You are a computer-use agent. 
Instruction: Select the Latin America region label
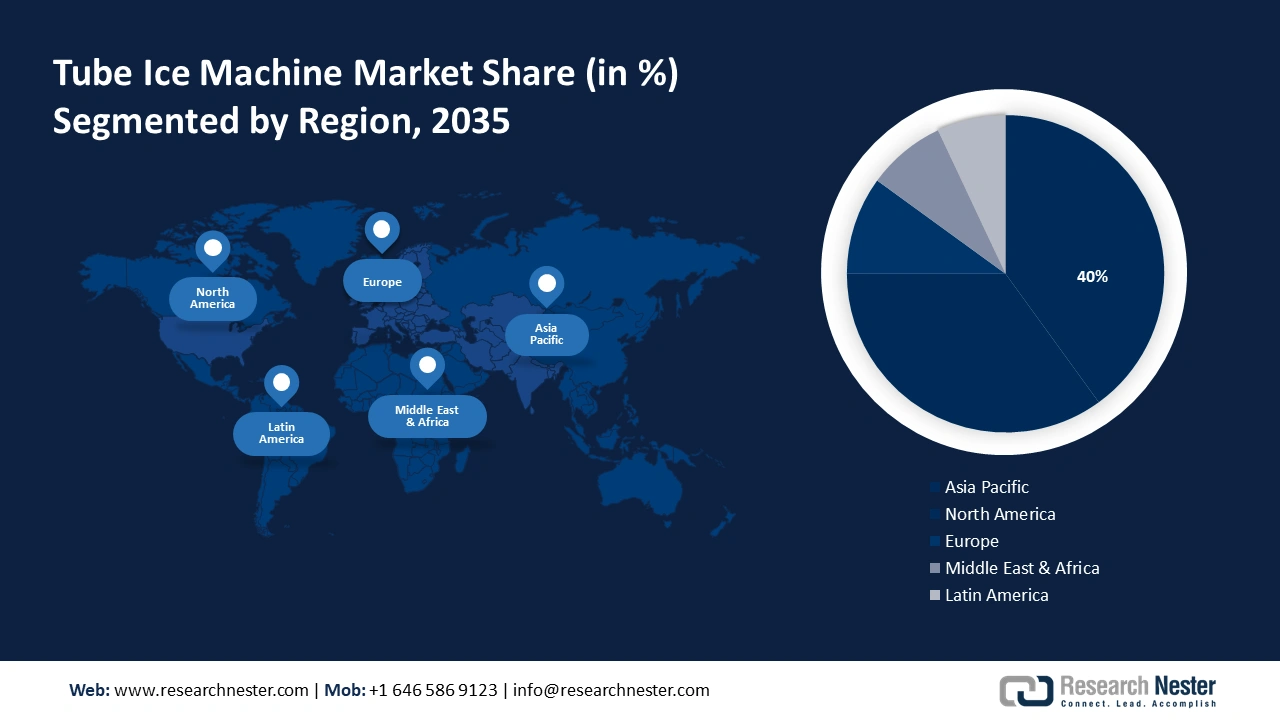click(x=281, y=434)
